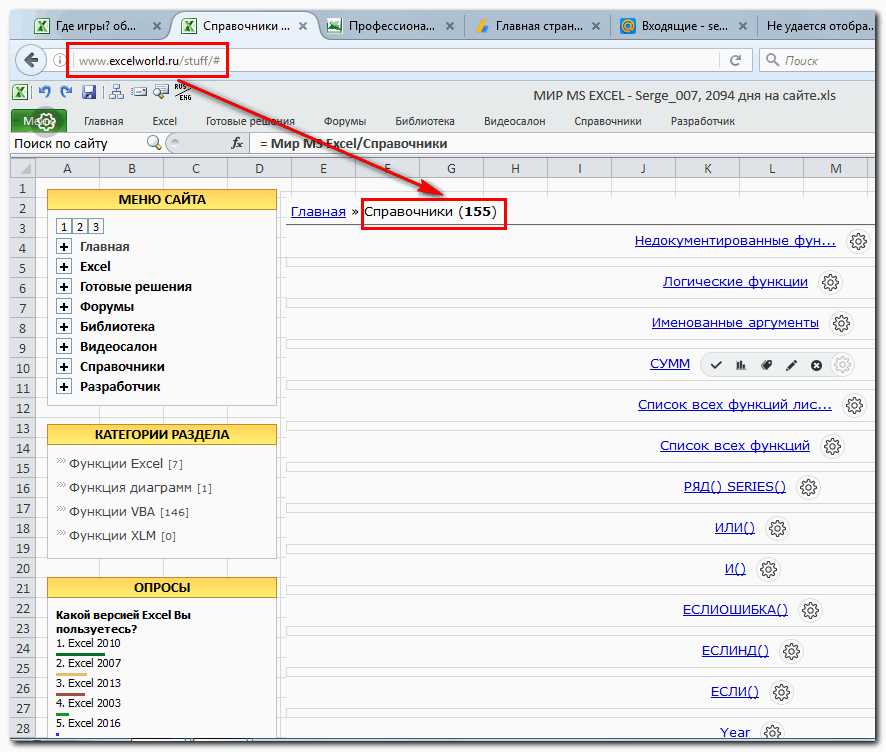Close the Справочники browser tab

(303, 26)
